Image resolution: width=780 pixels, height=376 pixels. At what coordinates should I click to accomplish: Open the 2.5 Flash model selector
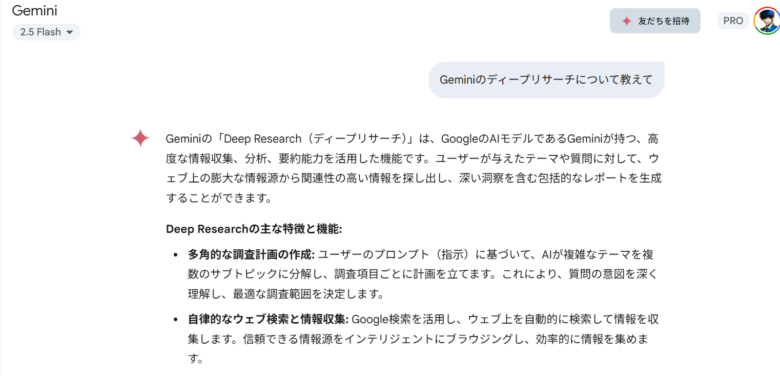(46, 32)
